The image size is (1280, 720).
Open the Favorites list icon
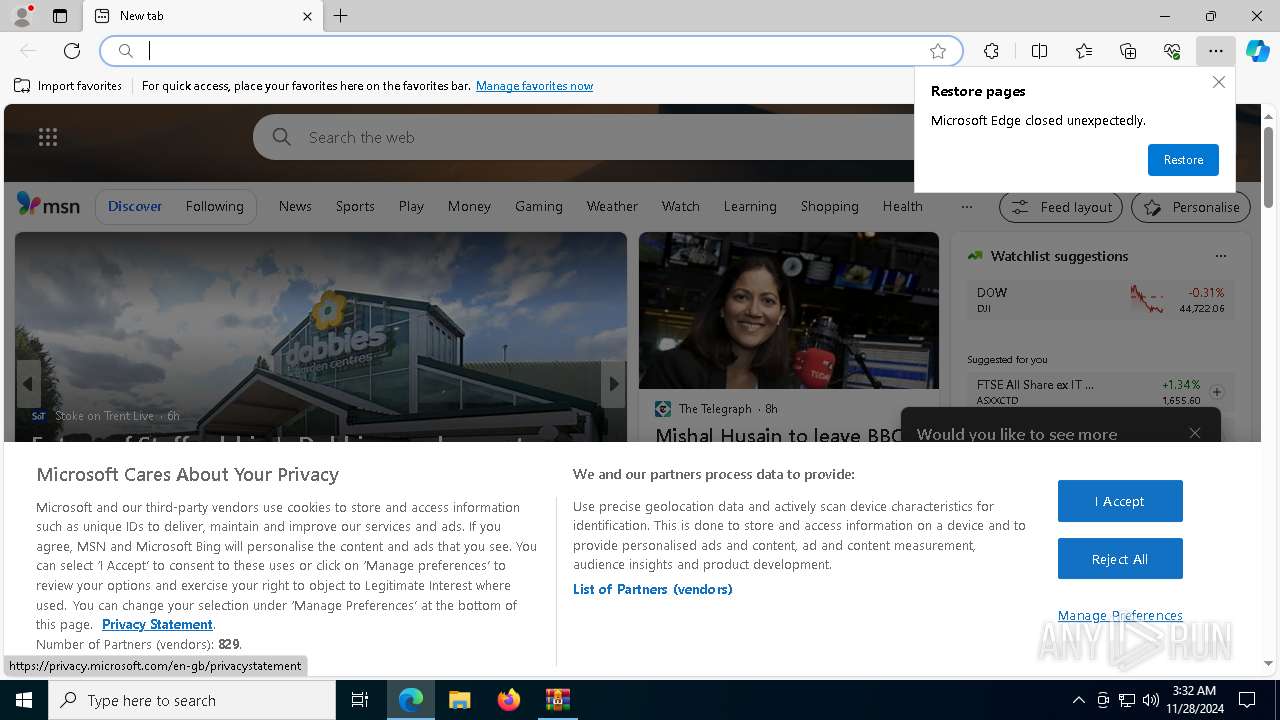1084,51
